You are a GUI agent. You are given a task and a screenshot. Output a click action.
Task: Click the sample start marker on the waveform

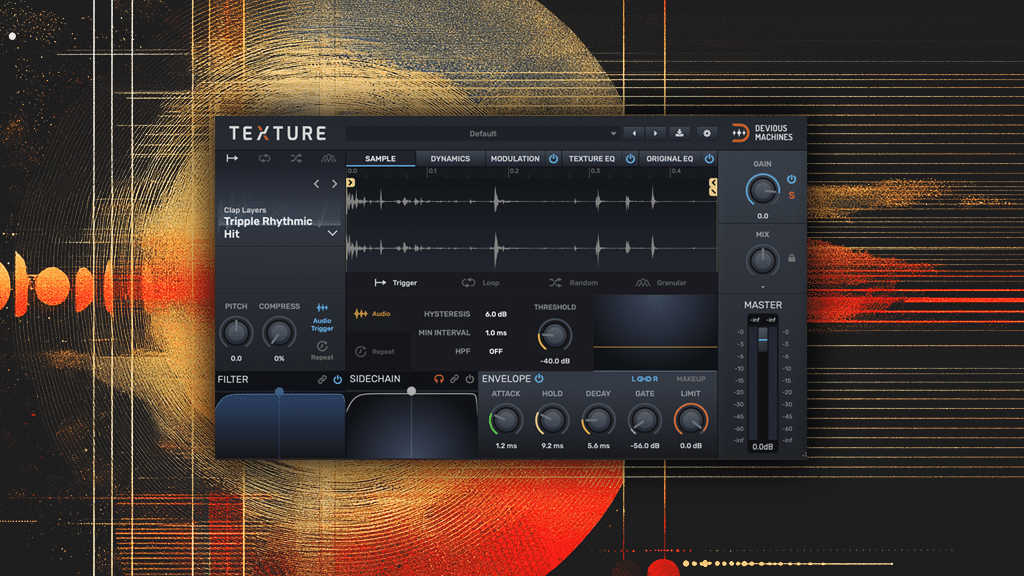pyautogui.click(x=351, y=183)
